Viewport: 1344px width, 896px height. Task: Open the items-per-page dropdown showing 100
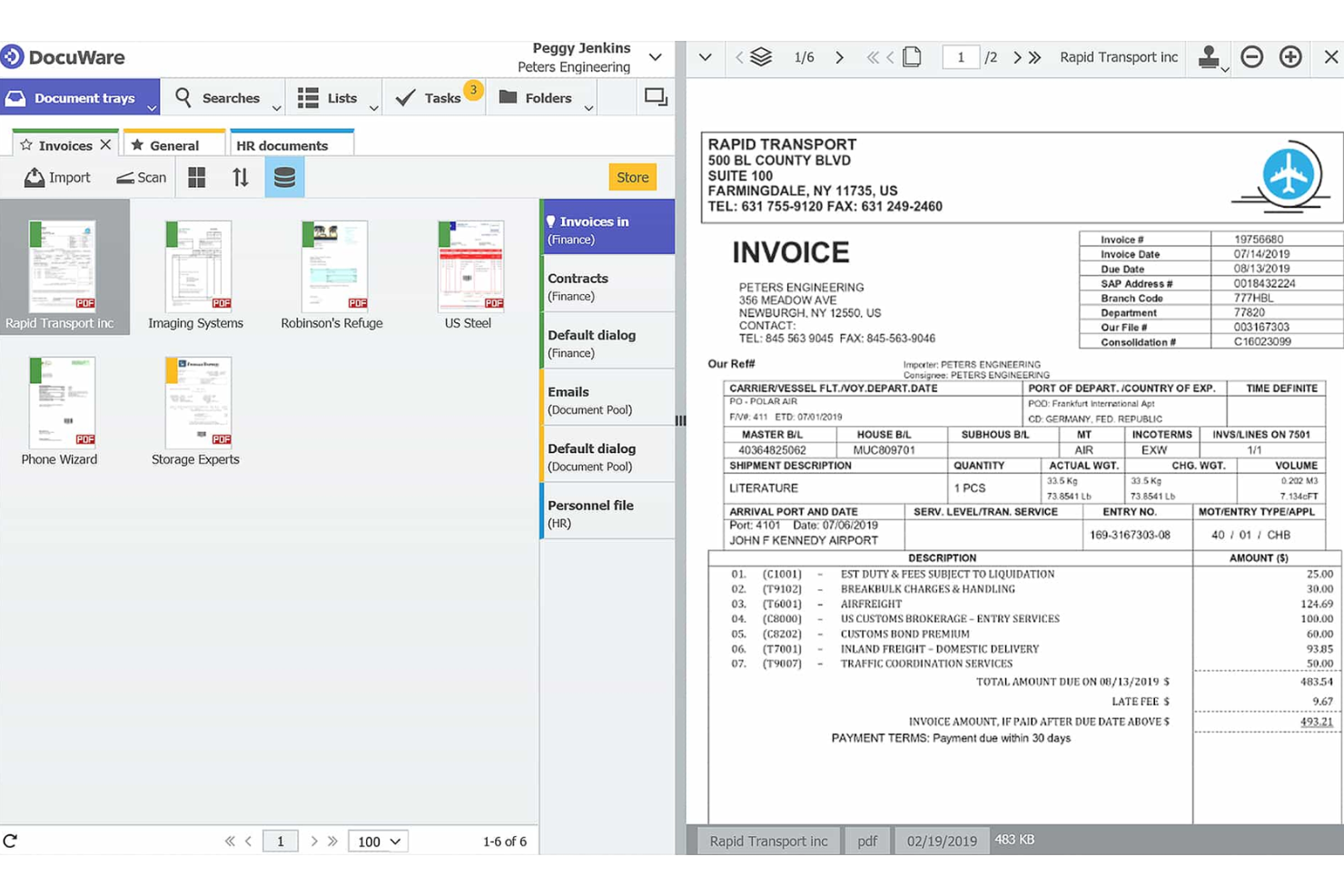coord(378,842)
